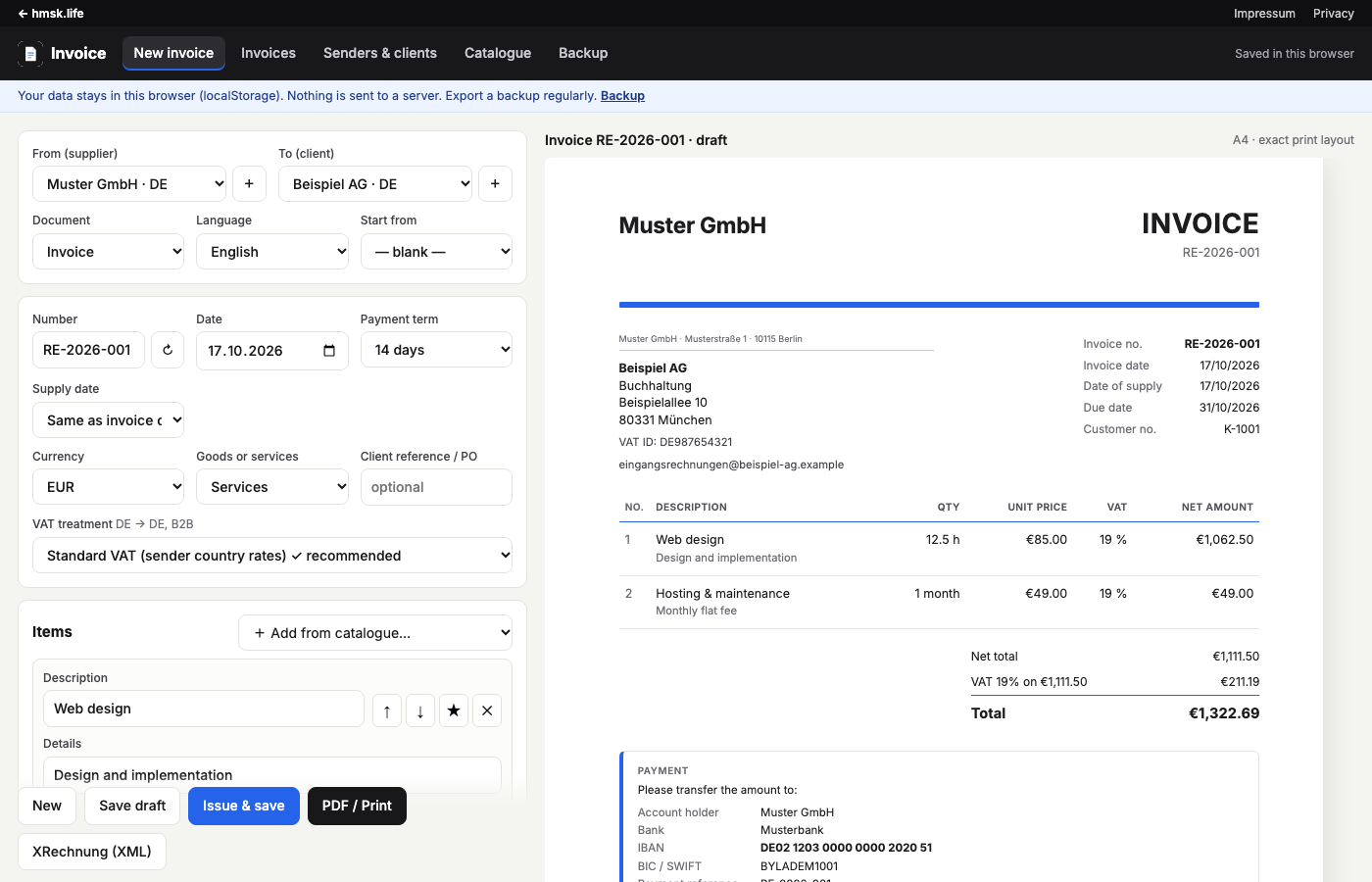Open the VAT treatment dropdown
The image size is (1372, 882).
pos(272,556)
